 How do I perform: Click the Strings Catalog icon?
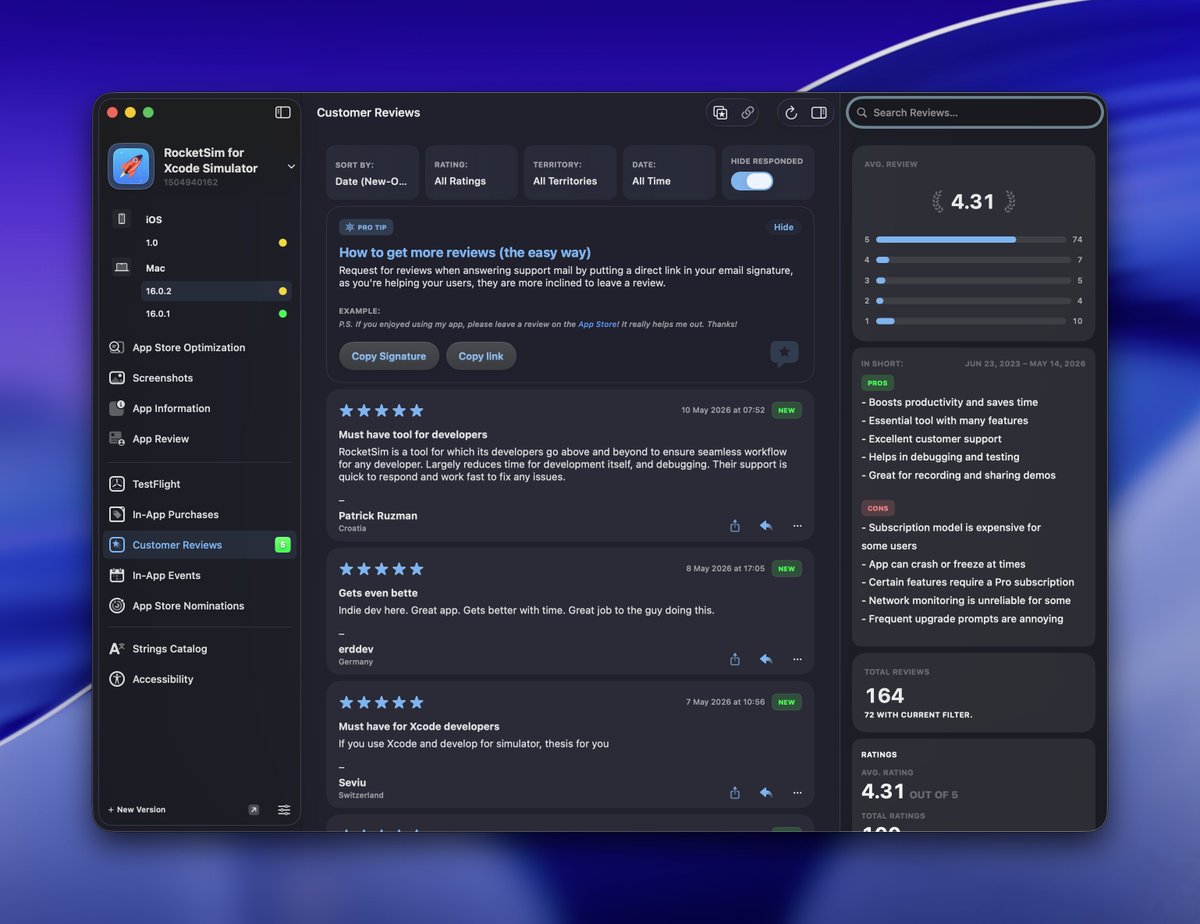(117, 649)
